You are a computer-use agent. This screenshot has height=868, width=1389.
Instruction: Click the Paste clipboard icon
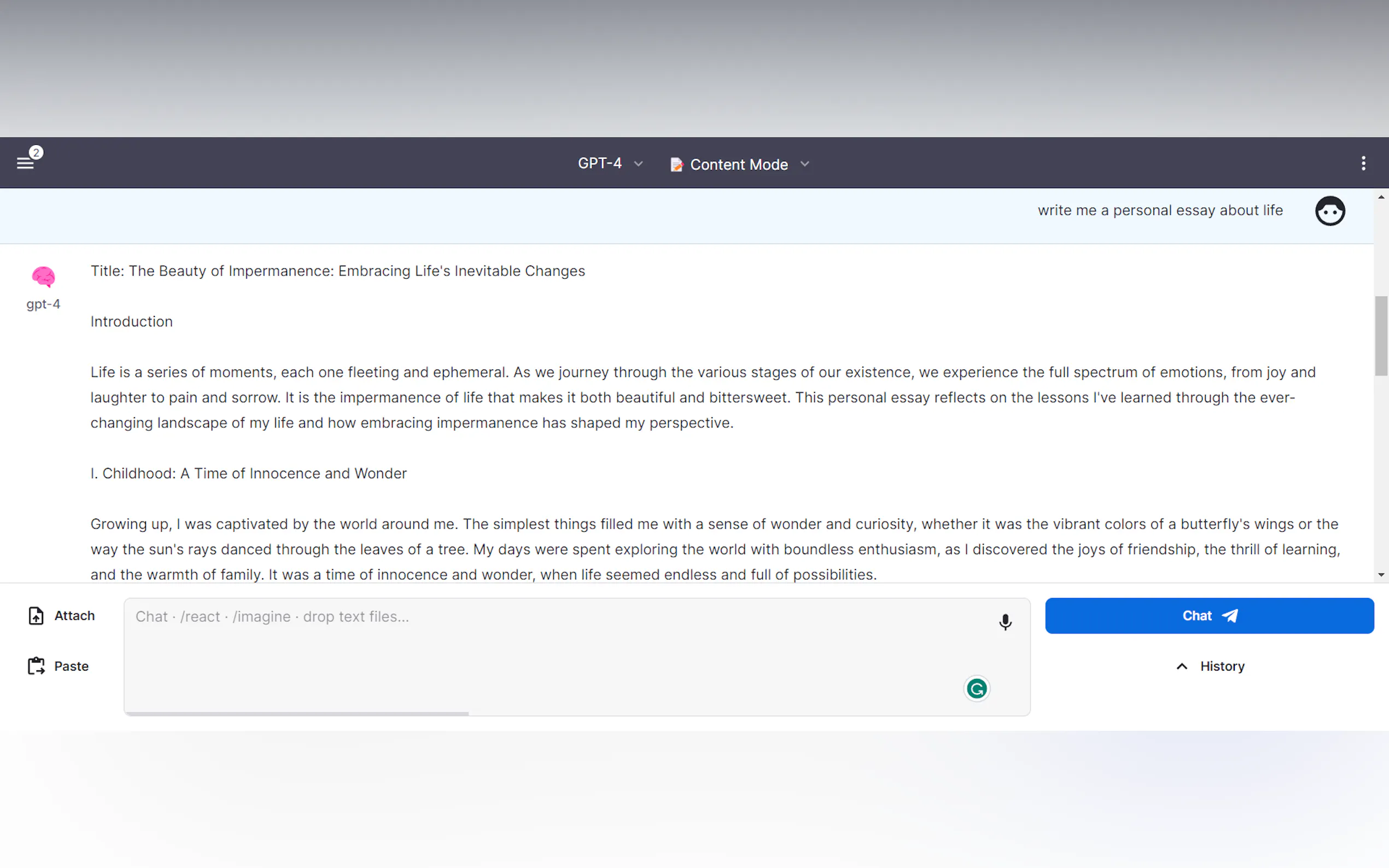click(x=36, y=666)
